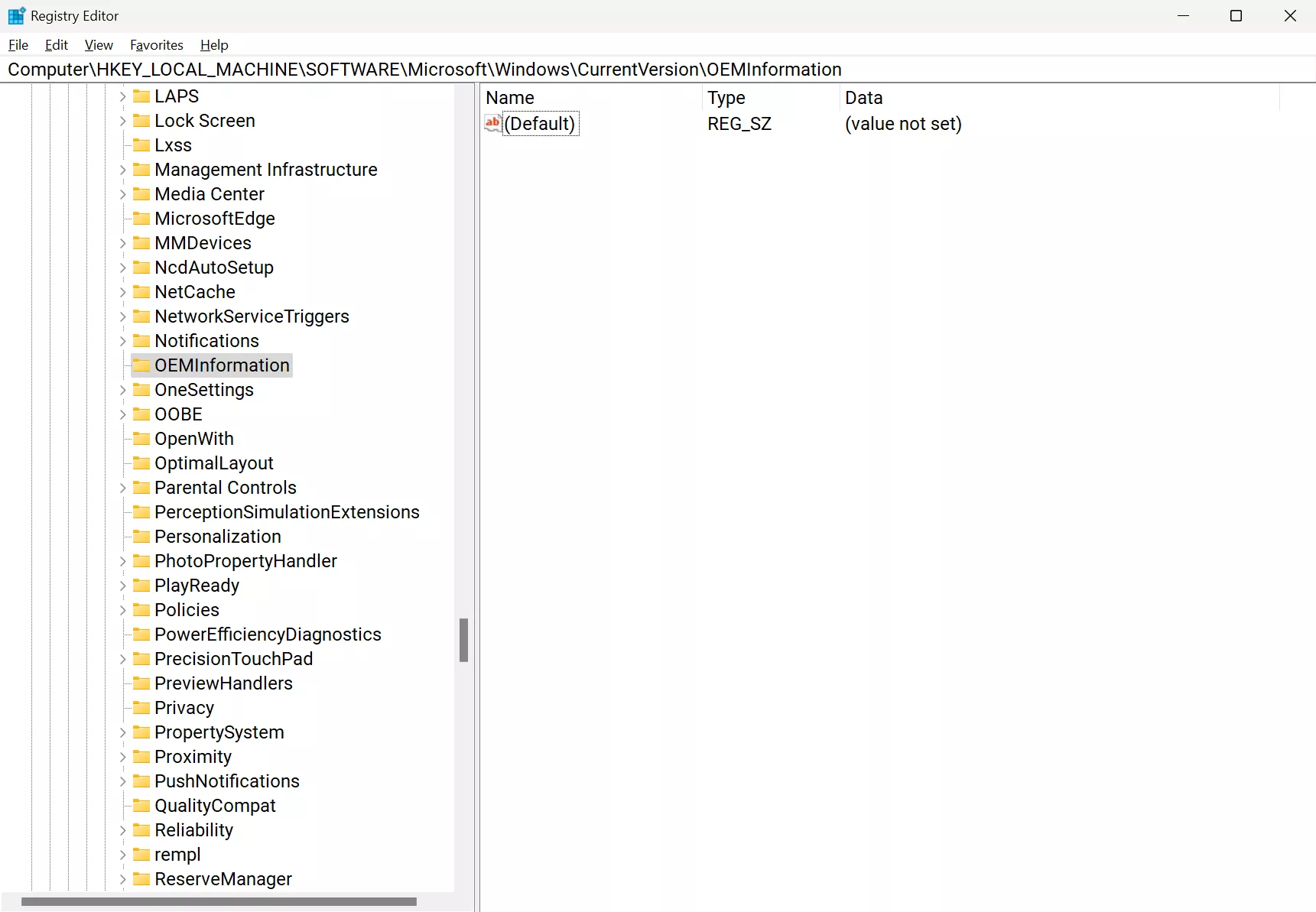Viewport: 1316px width, 912px height.
Task: Click the registry path address bar
Action: click(x=658, y=70)
